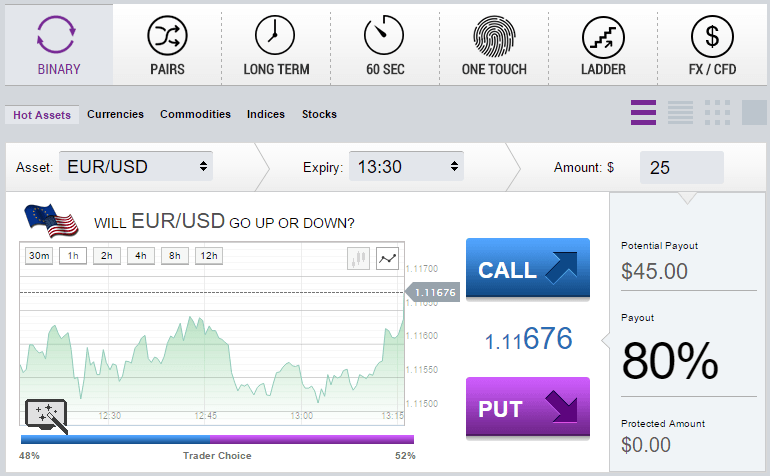Image resolution: width=770 pixels, height=476 pixels.
Task: Open the Indices tab
Action: 266,114
